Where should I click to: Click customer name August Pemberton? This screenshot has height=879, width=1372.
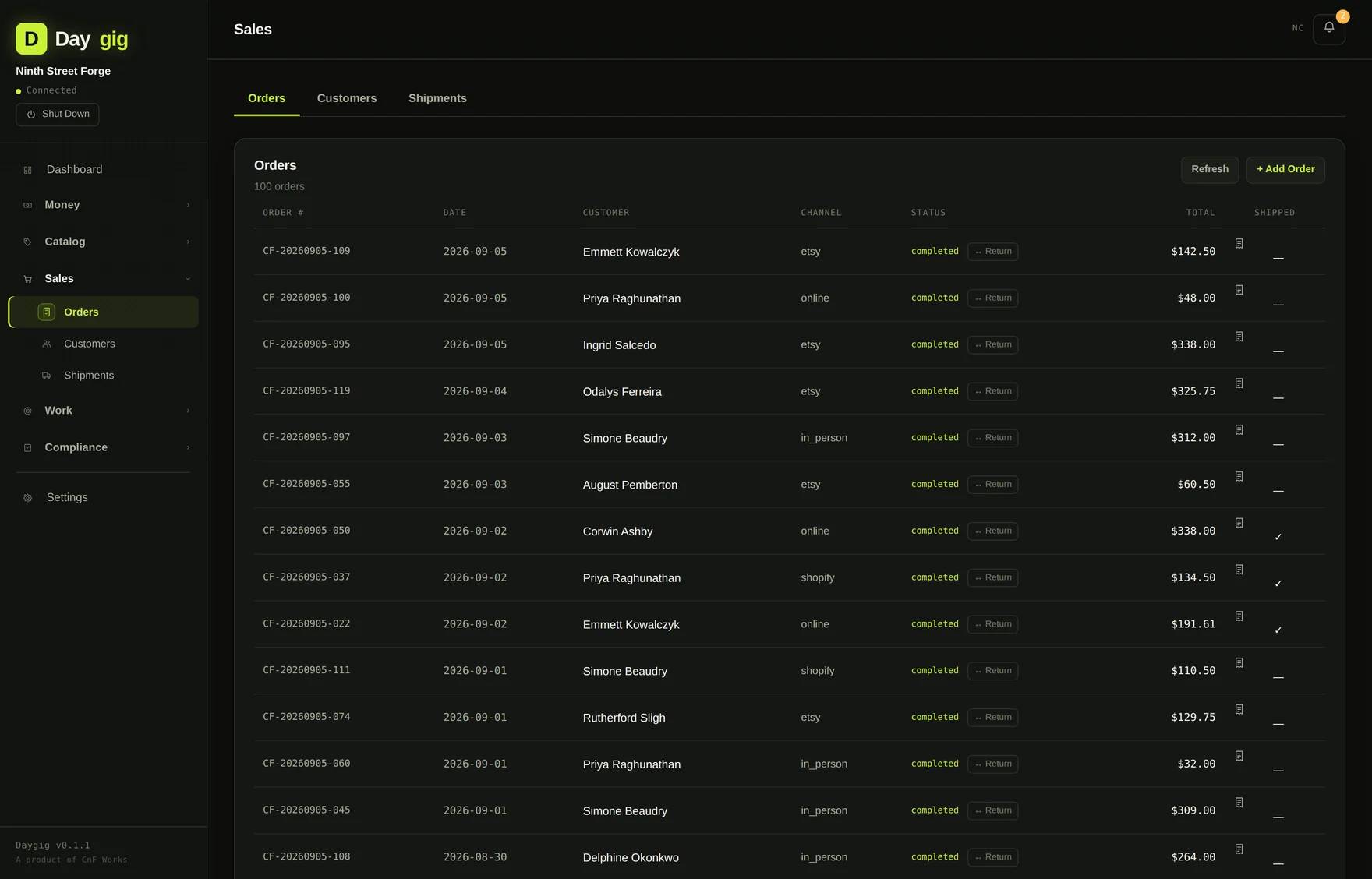coord(630,485)
